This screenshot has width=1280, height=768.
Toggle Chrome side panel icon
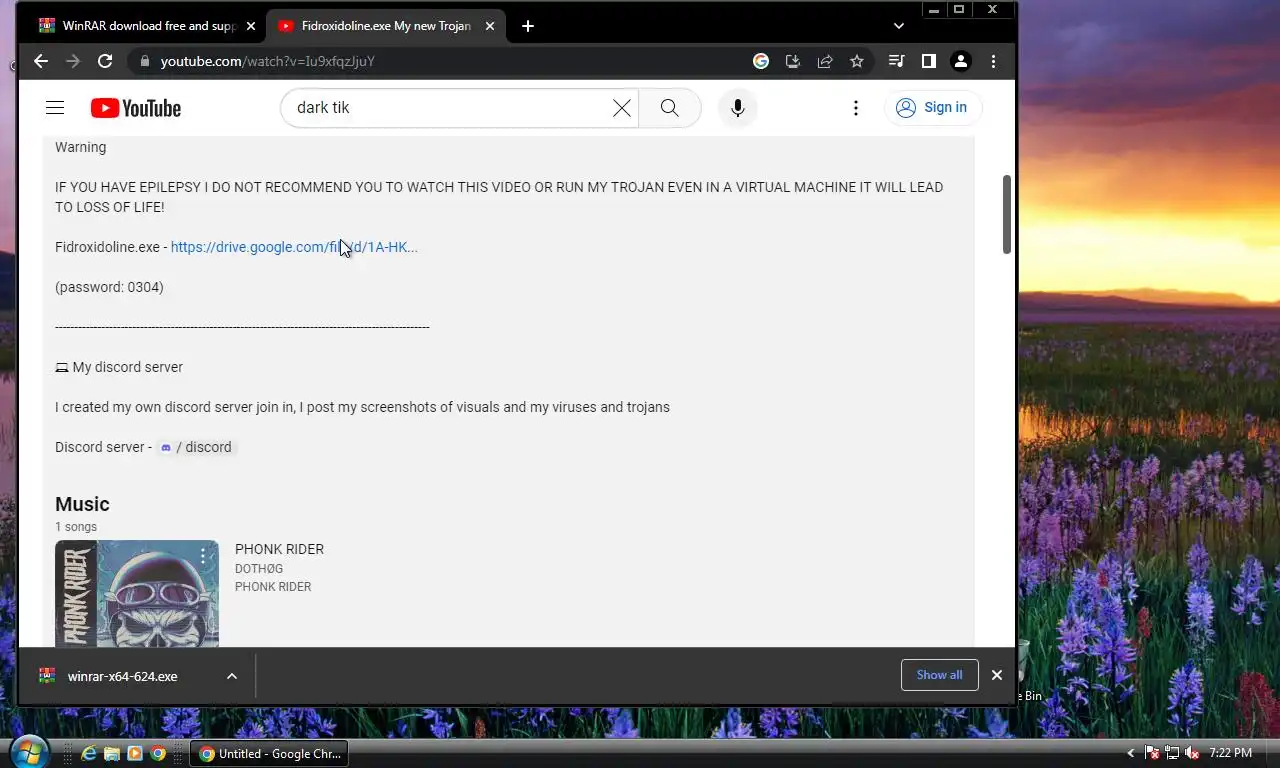929,61
